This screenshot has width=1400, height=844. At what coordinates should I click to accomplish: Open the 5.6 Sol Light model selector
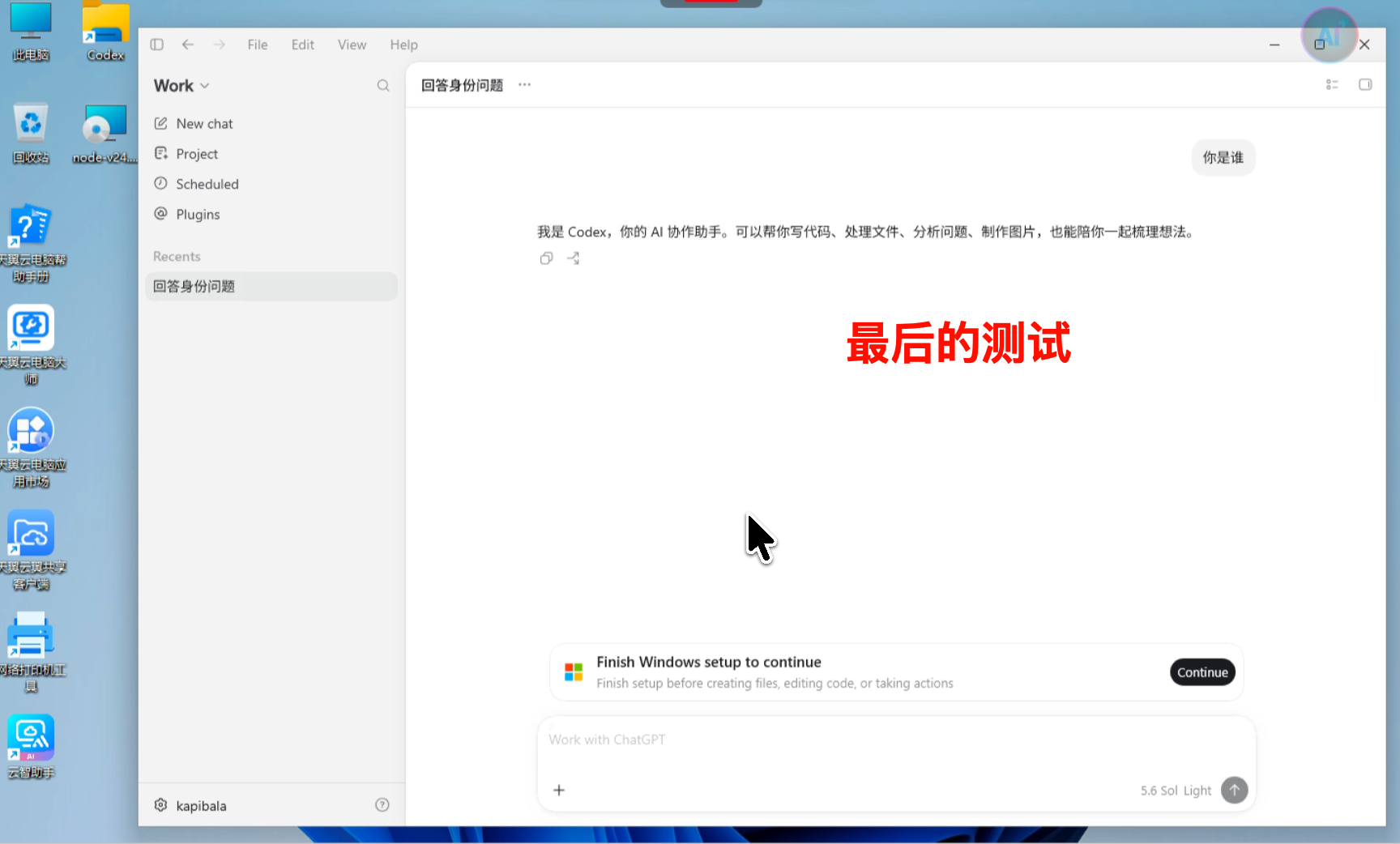tap(1176, 791)
